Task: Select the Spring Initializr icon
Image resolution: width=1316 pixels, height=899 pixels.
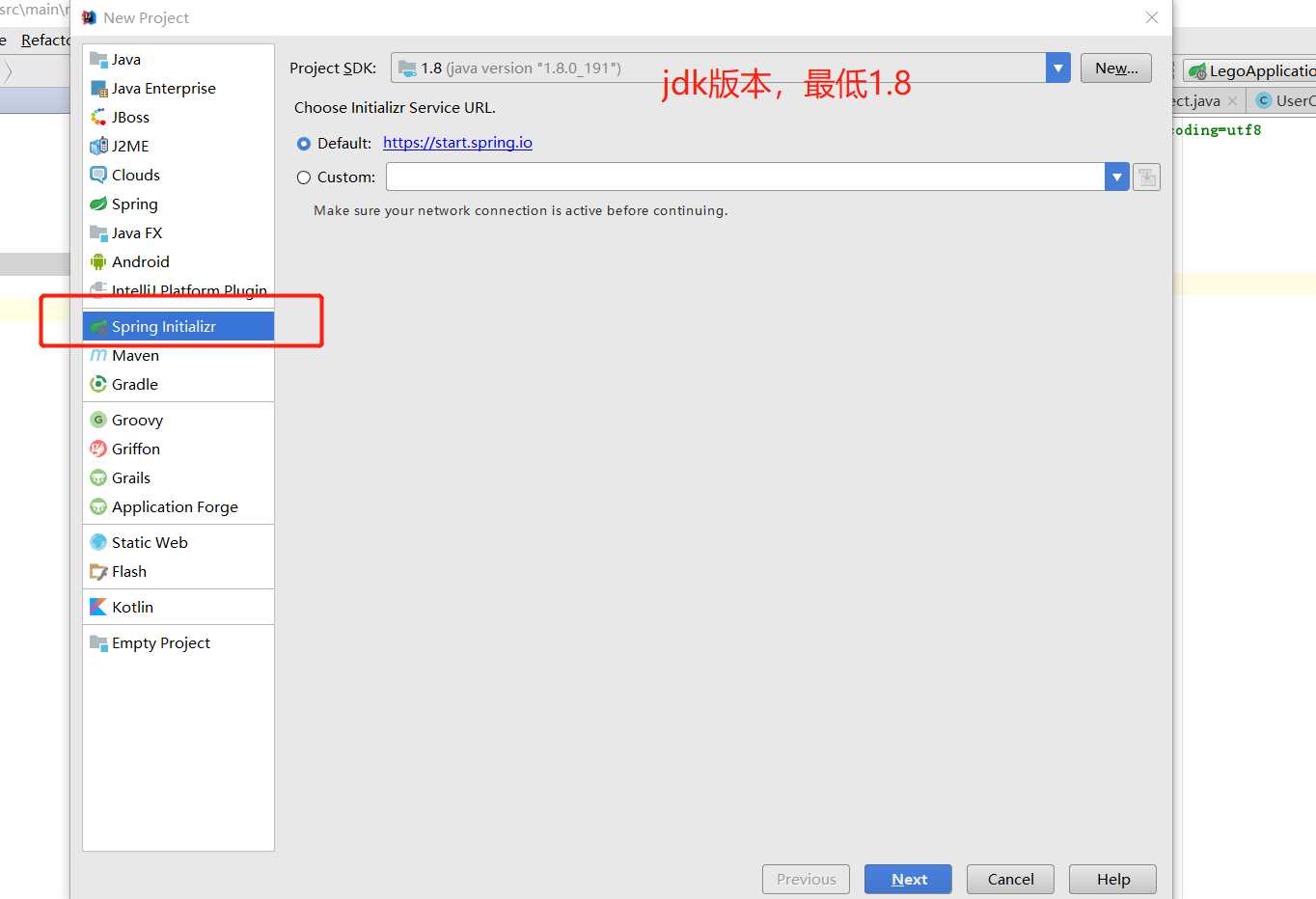Action: [98, 327]
